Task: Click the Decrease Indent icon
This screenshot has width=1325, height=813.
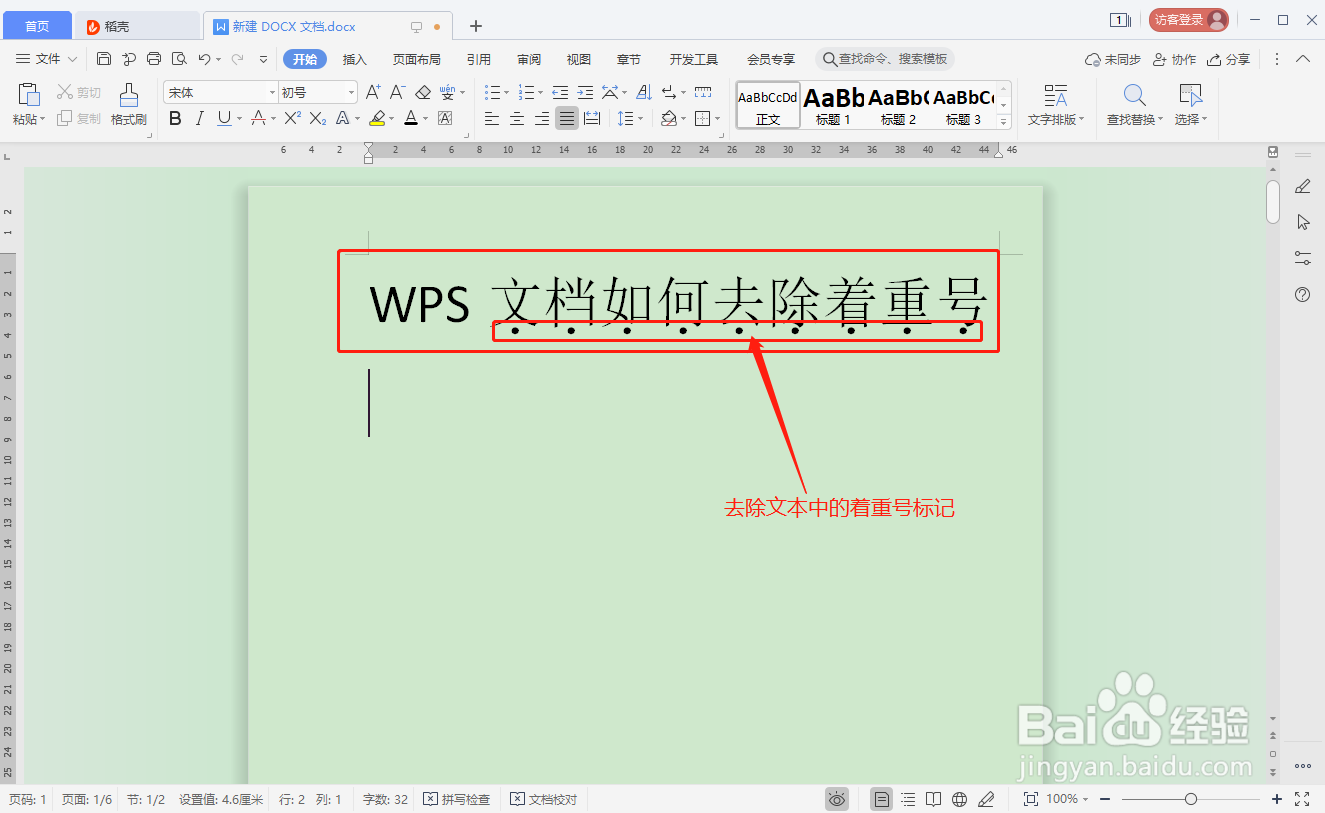Action: [x=560, y=92]
